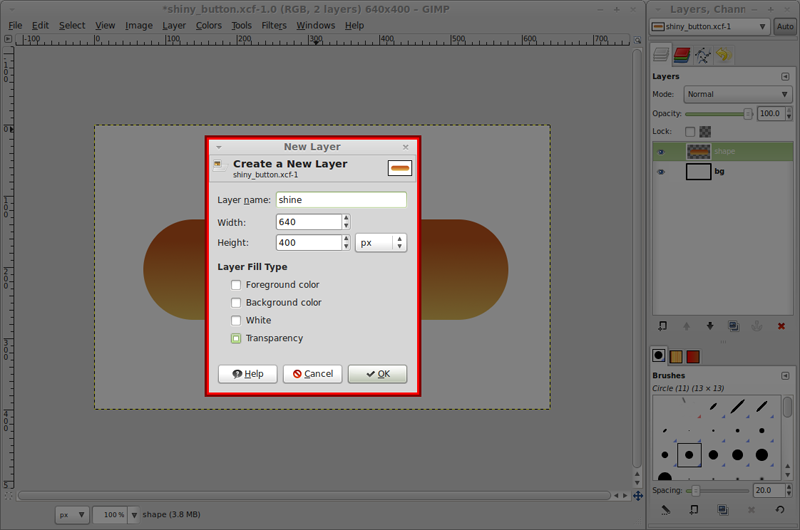800x530 pixels.
Task: Click the refresh brushes icon
Action: click(x=780, y=509)
